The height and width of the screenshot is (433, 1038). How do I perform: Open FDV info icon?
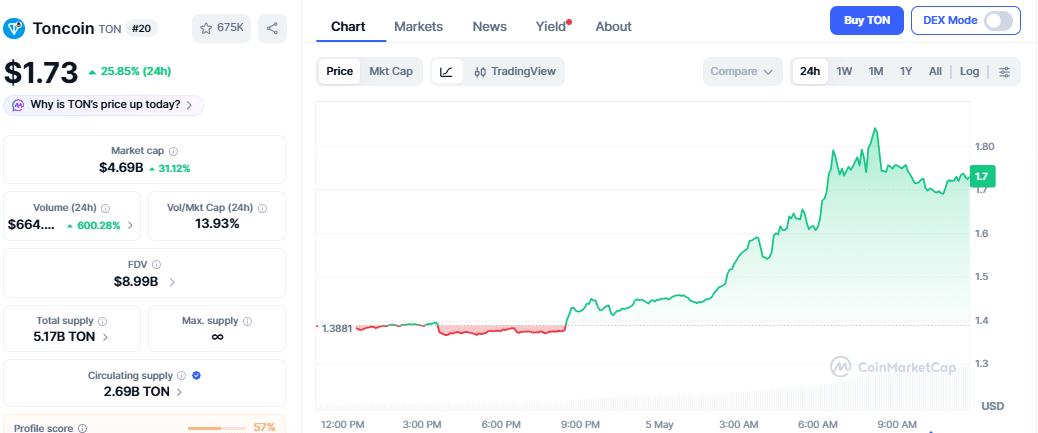point(156,264)
